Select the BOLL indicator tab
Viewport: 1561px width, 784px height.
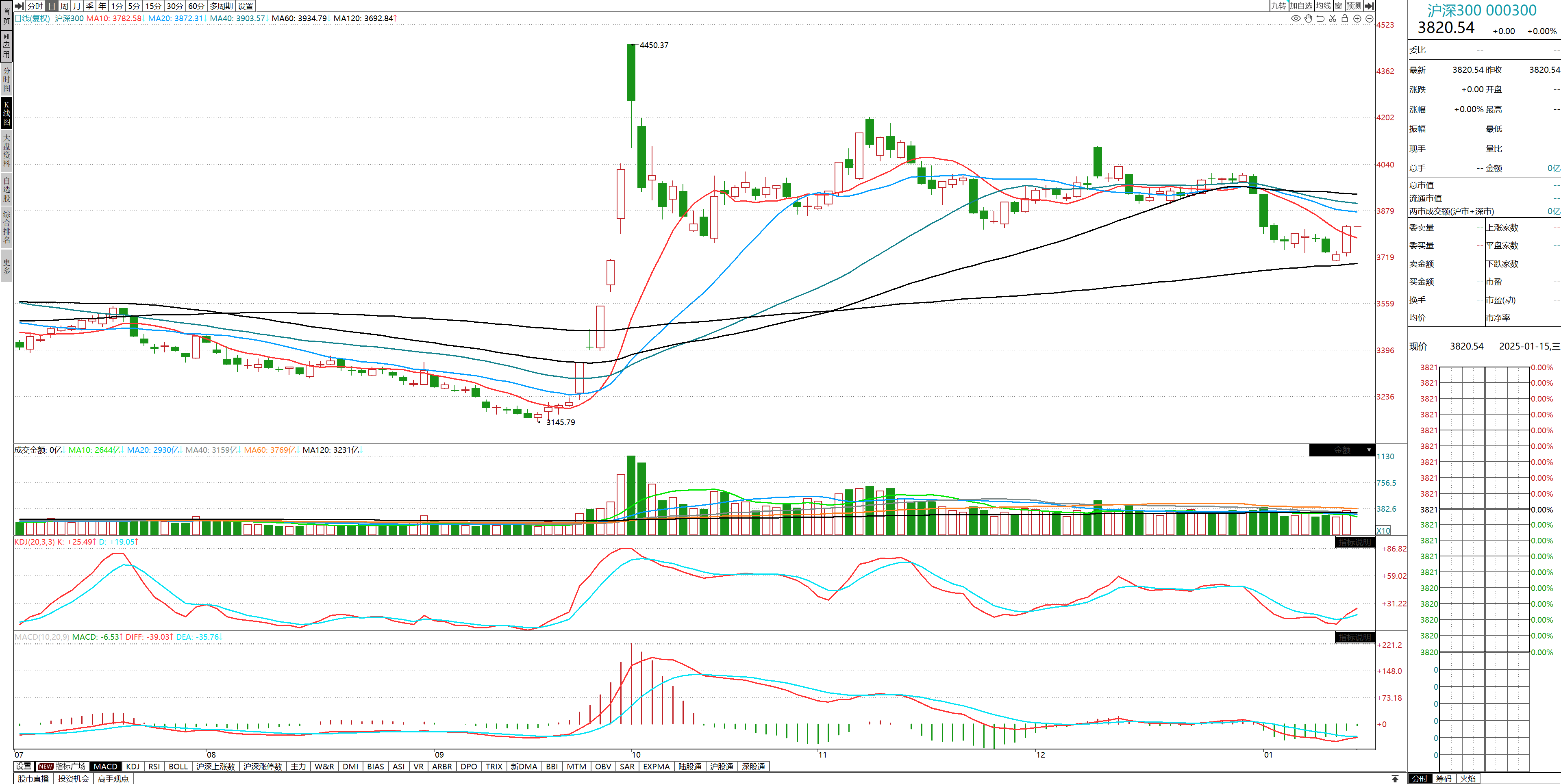178,767
